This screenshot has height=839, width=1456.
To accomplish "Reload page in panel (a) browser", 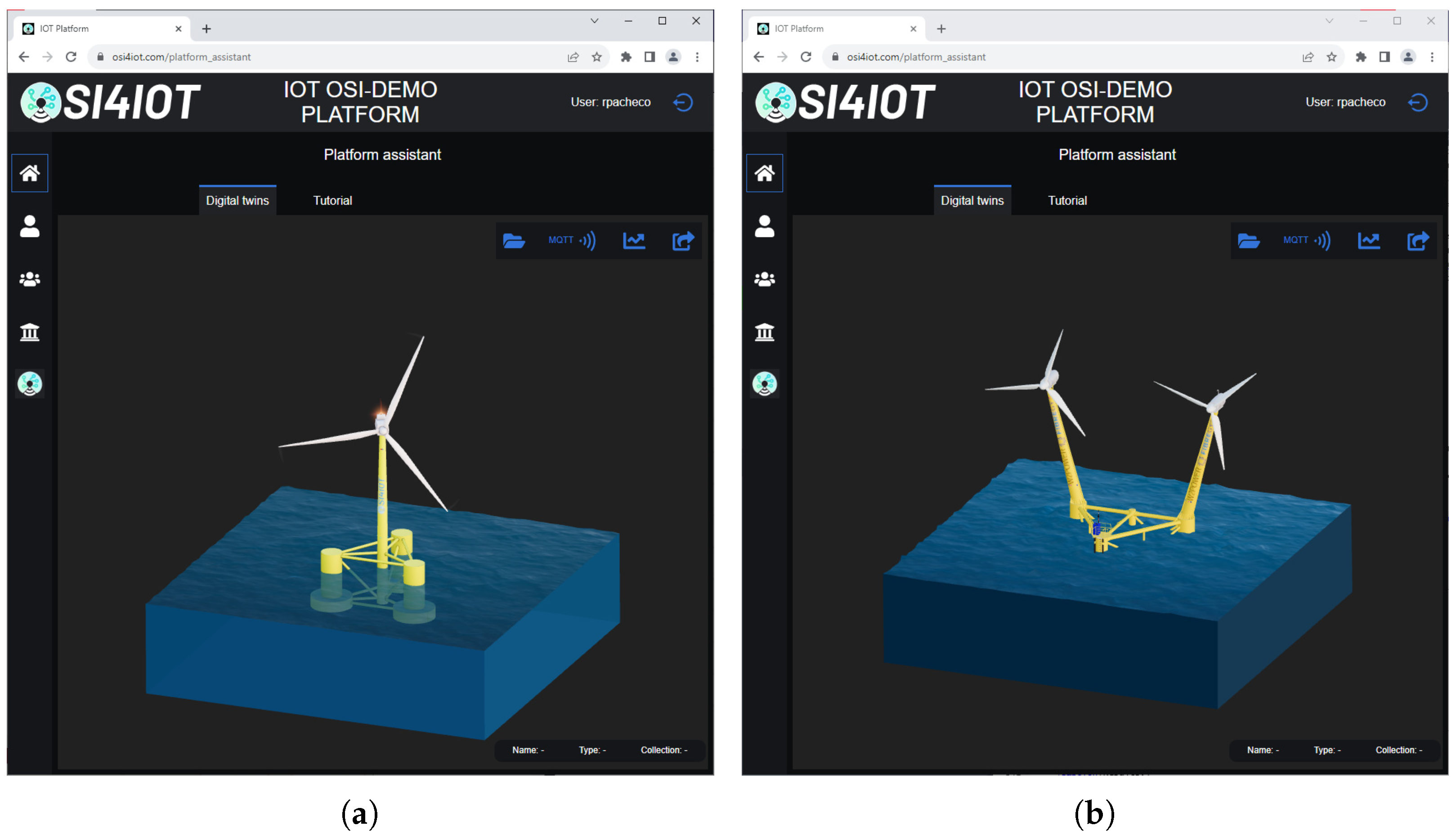I will click(71, 57).
